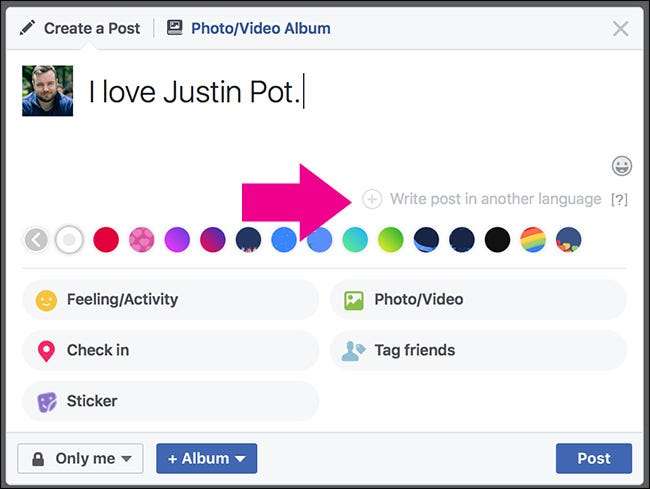Click Write post in another language link
This screenshot has width=650, height=489.
(x=495, y=199)
